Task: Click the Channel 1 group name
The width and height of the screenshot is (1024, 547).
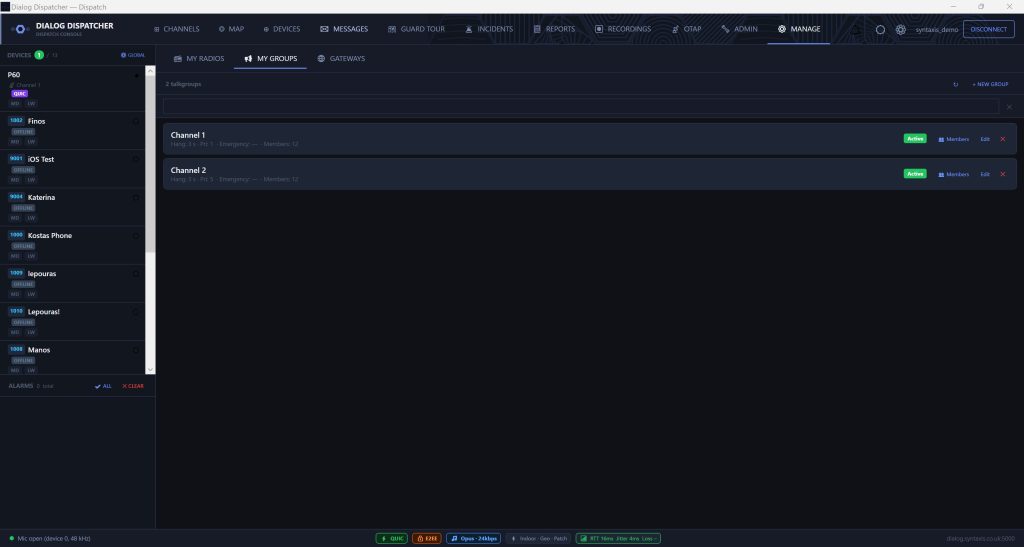Action: pos(188,135)
